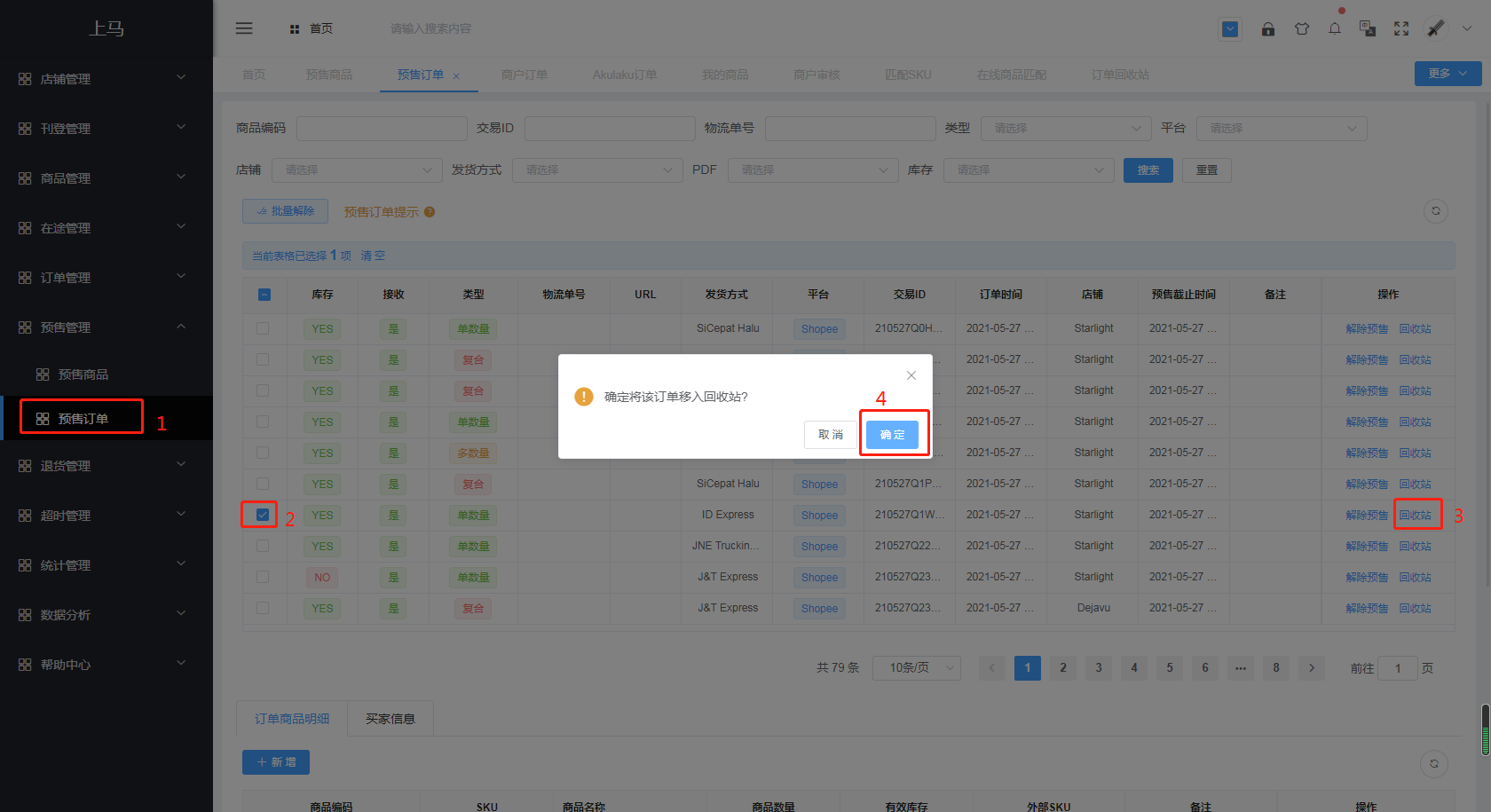The height and width of the screenshot is (812, 1491).
Task: Check the checkbox of the 210527Q0H row
Action: 263,328
